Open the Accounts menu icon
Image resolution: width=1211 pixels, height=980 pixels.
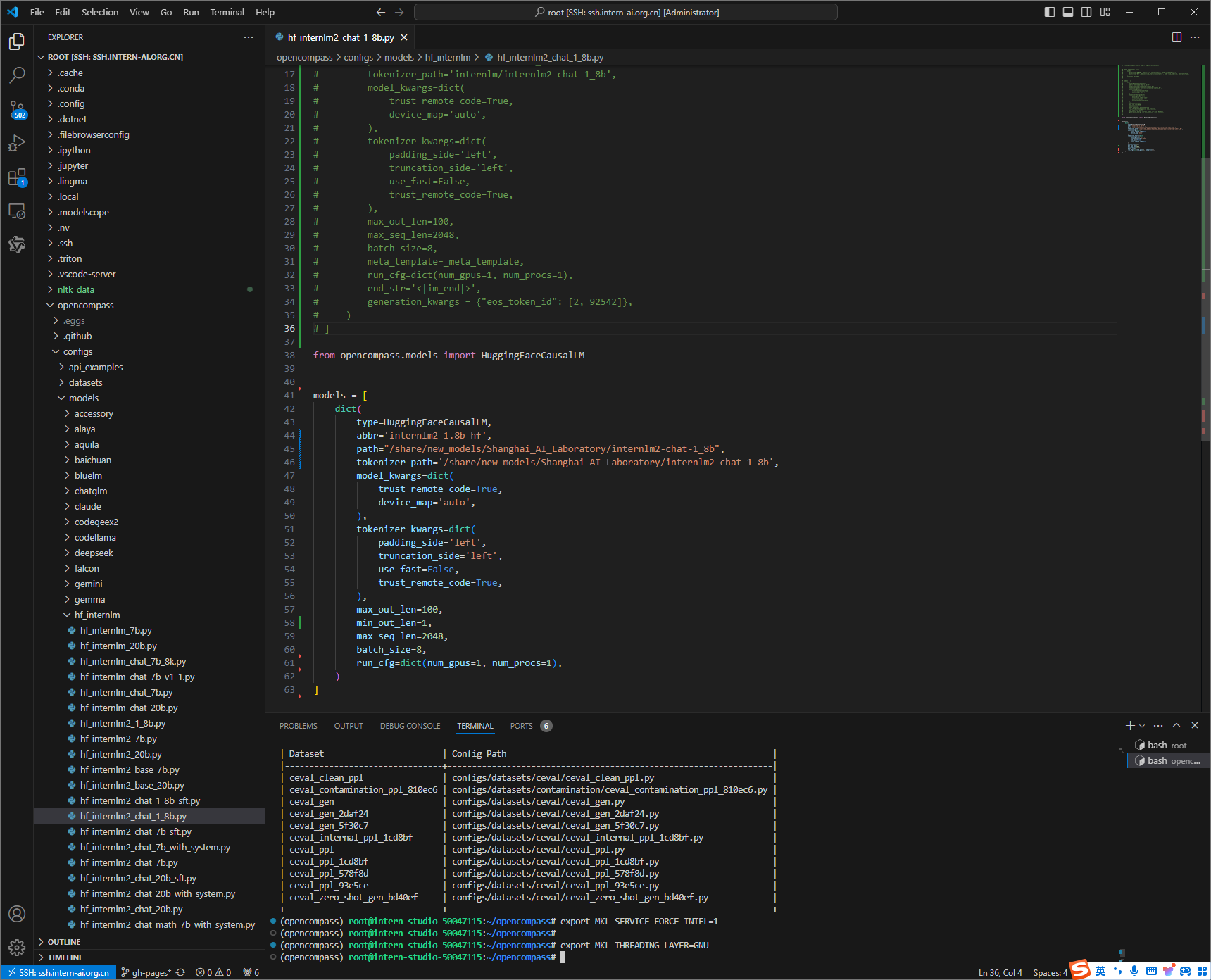[x=17, y=914]
